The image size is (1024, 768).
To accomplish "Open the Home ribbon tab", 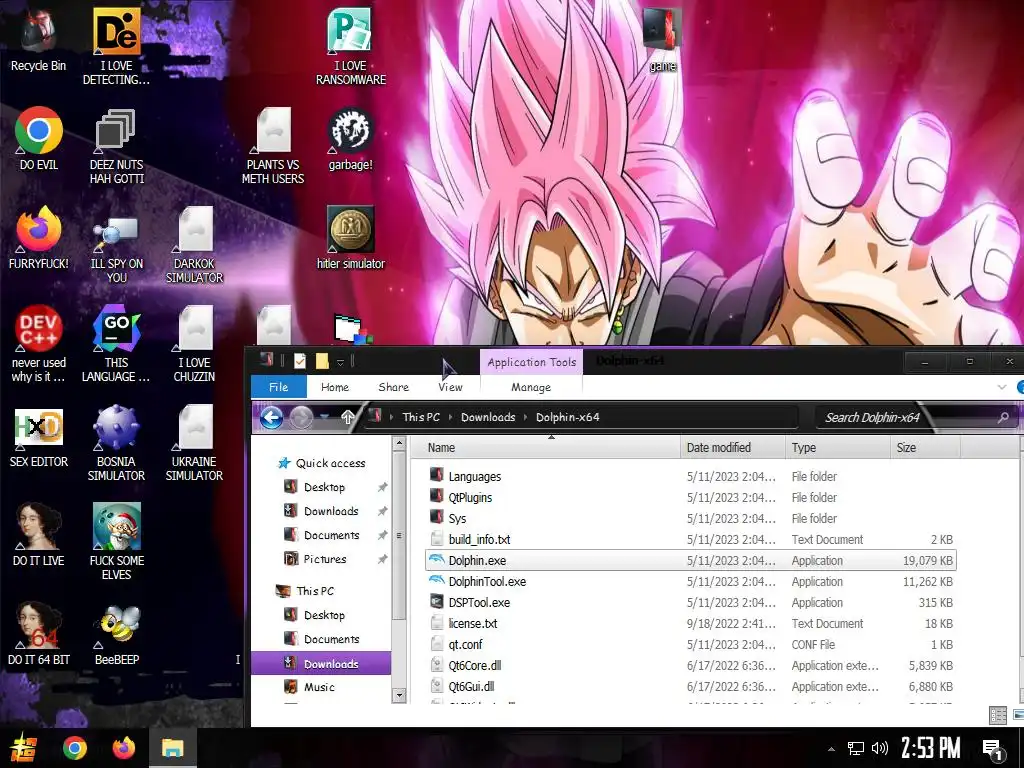I will coord(335,387).
